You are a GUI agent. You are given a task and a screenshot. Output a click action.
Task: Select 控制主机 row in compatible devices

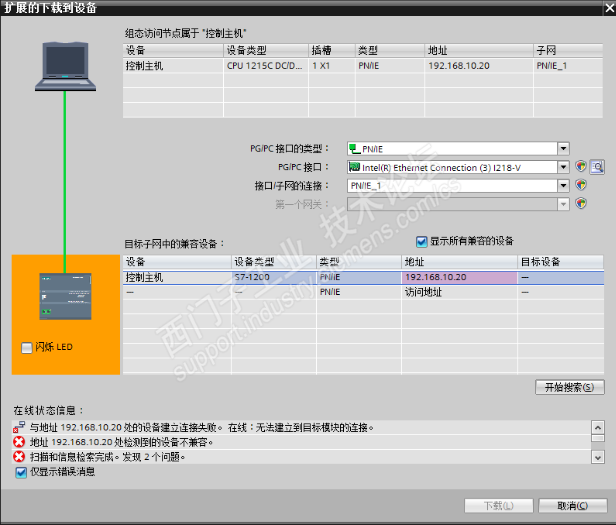click(363, 277)
